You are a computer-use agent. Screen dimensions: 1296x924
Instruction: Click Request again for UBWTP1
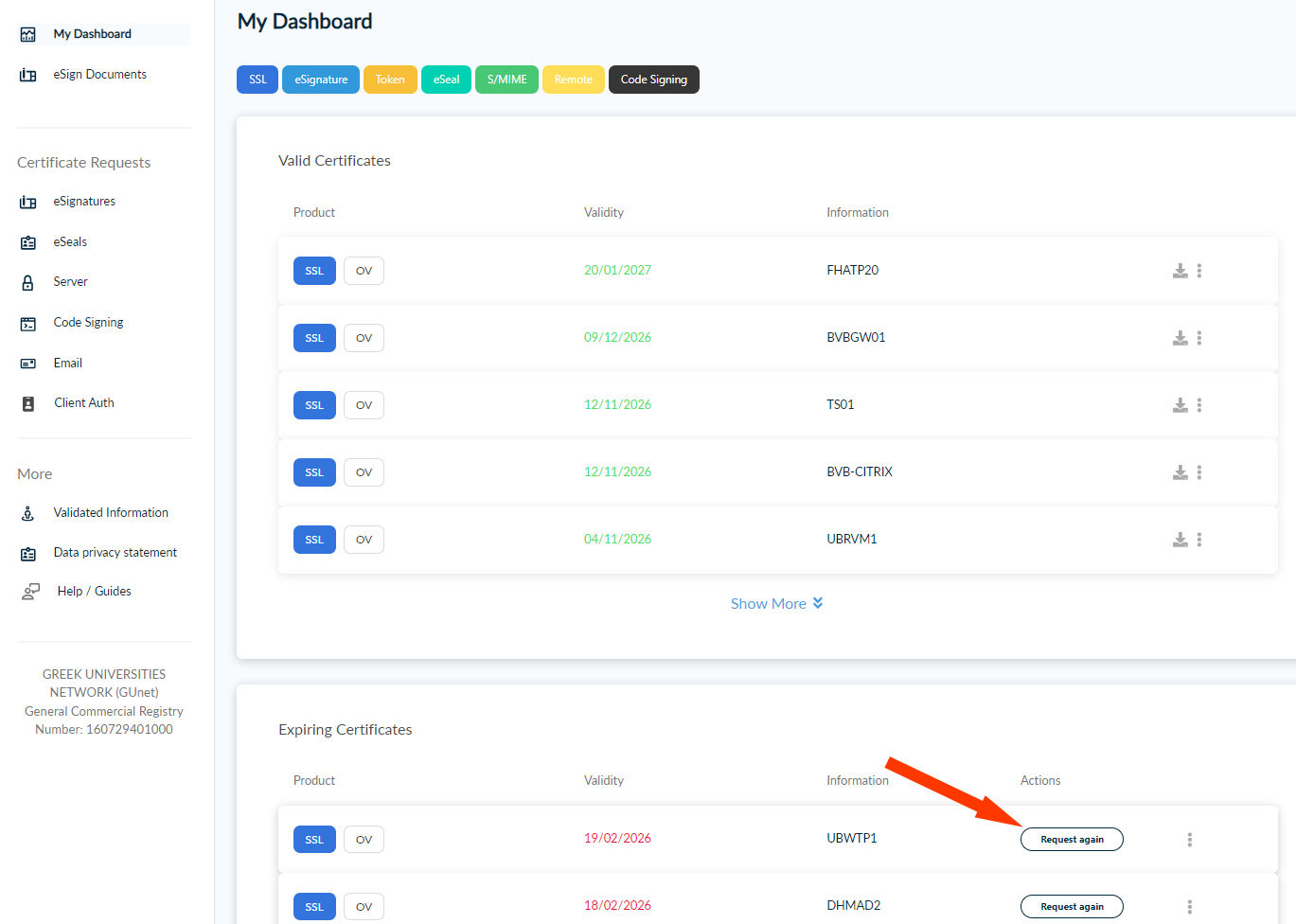pos(1072,840)
